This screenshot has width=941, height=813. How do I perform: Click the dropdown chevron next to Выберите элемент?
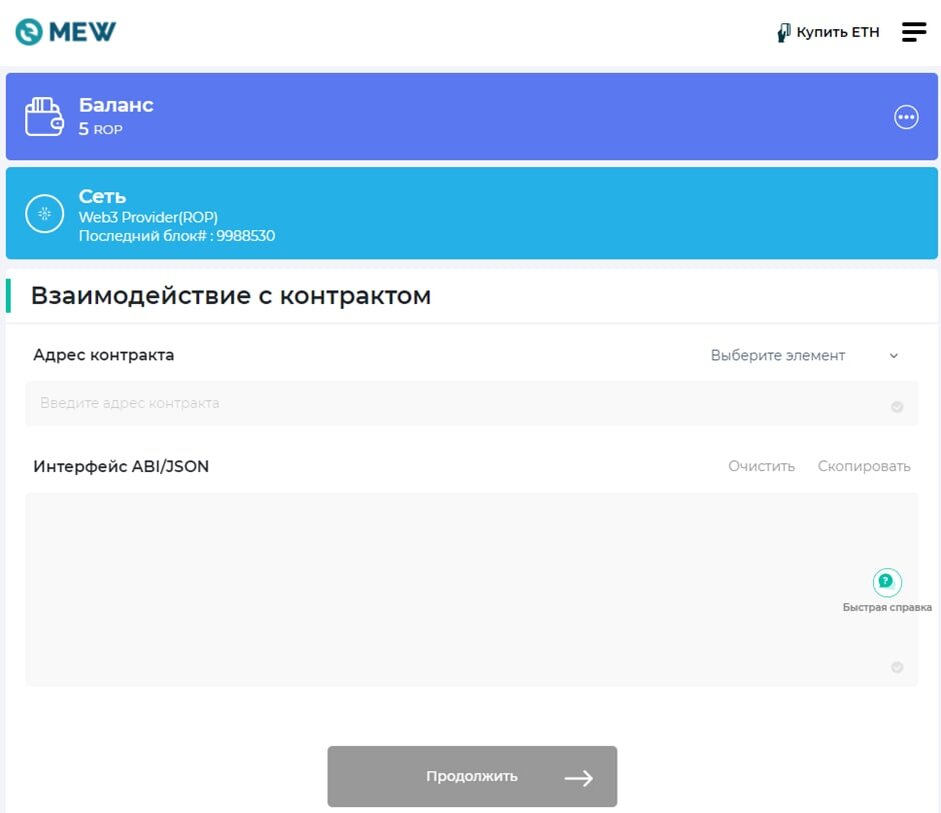pos(893,356)
